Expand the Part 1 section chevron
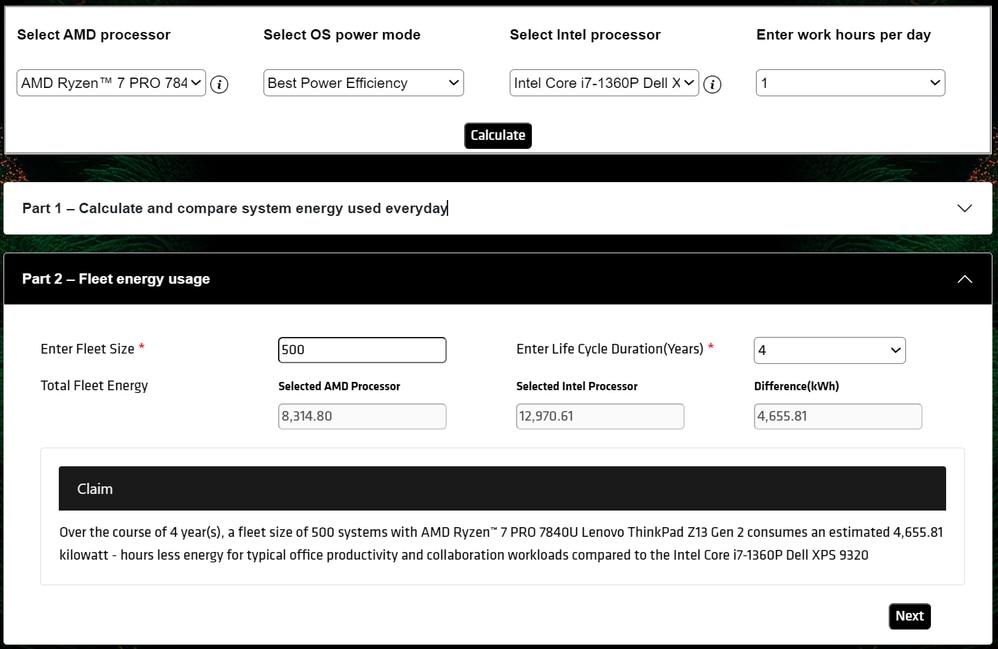Screen dimensions: 998x649 pyautogui.click(x=965, y=208)
